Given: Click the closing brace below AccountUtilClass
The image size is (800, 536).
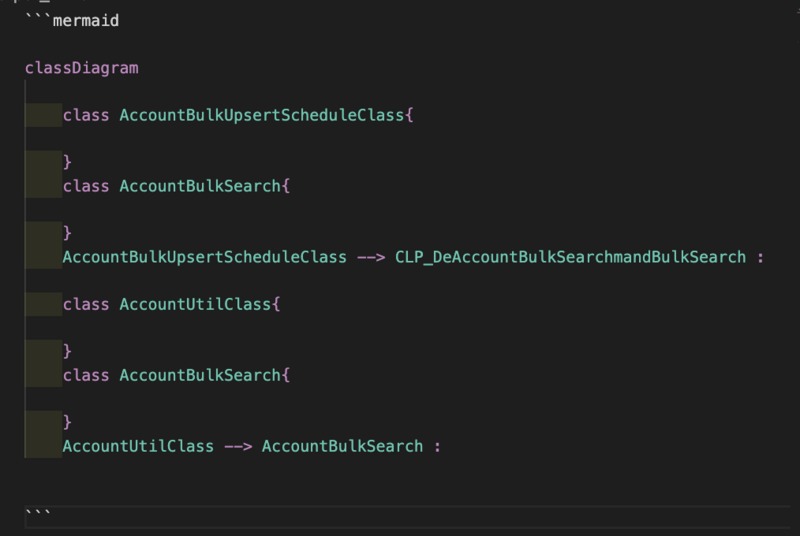Looking at the screenshot, I should coord(67,351).
